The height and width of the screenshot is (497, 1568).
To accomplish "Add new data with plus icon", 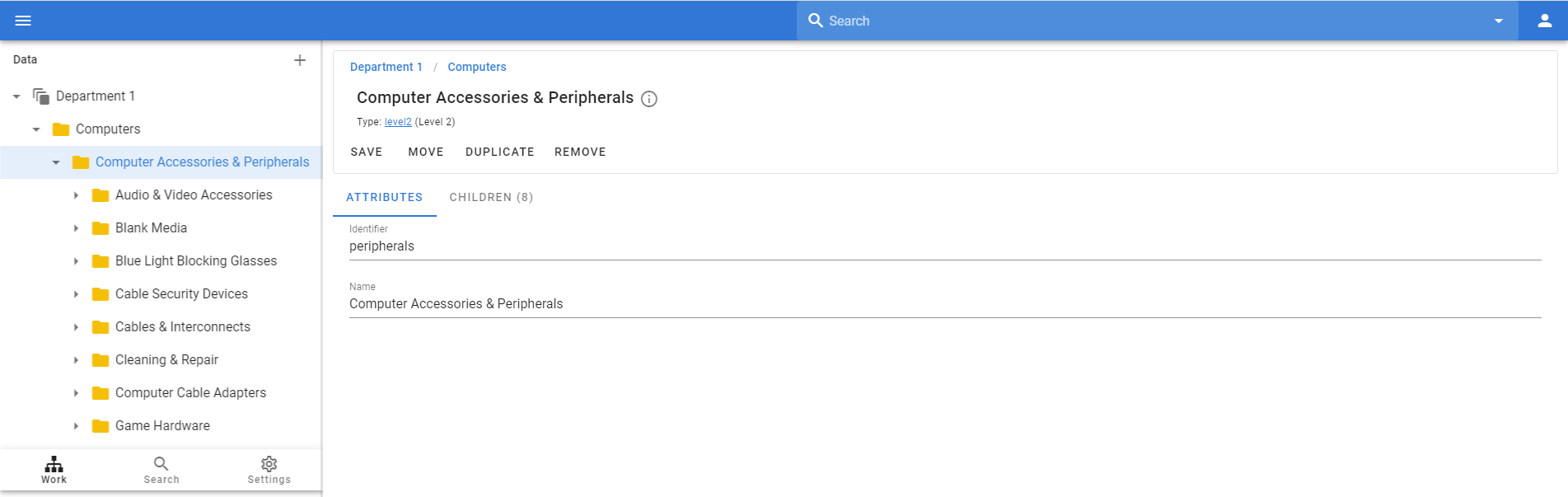I will (300, 60).
